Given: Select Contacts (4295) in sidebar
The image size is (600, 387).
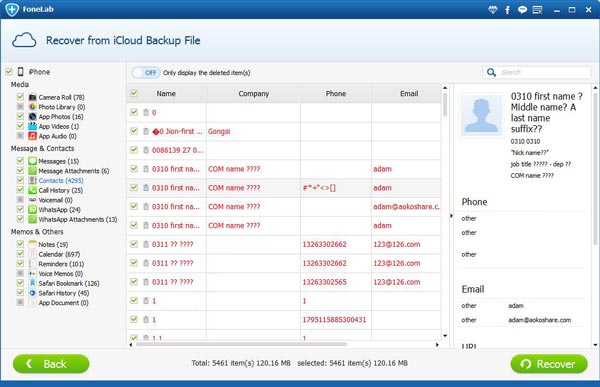Looking at the screenshot, I should [61, 180].
